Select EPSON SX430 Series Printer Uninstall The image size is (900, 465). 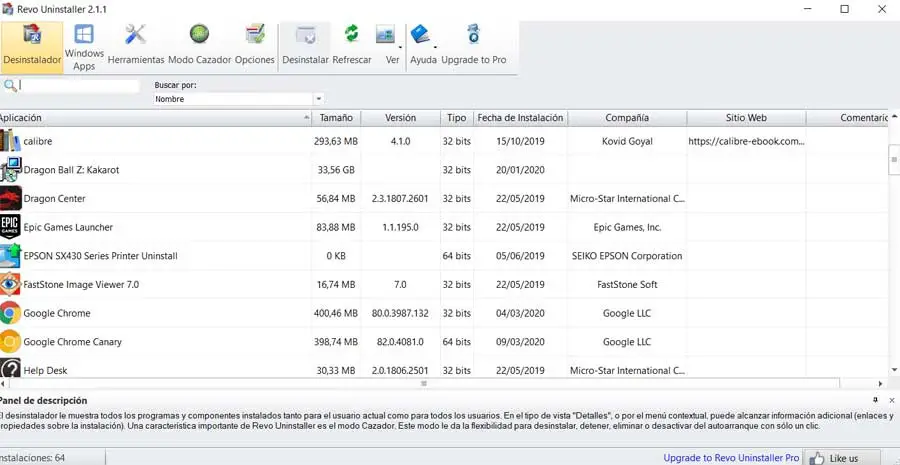point(100,256)
